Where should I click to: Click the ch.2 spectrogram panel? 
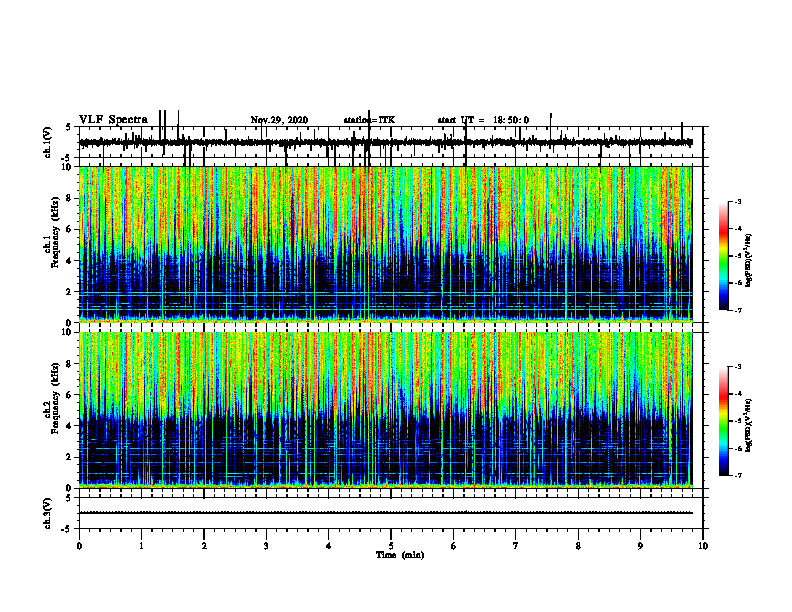point(385,410)
